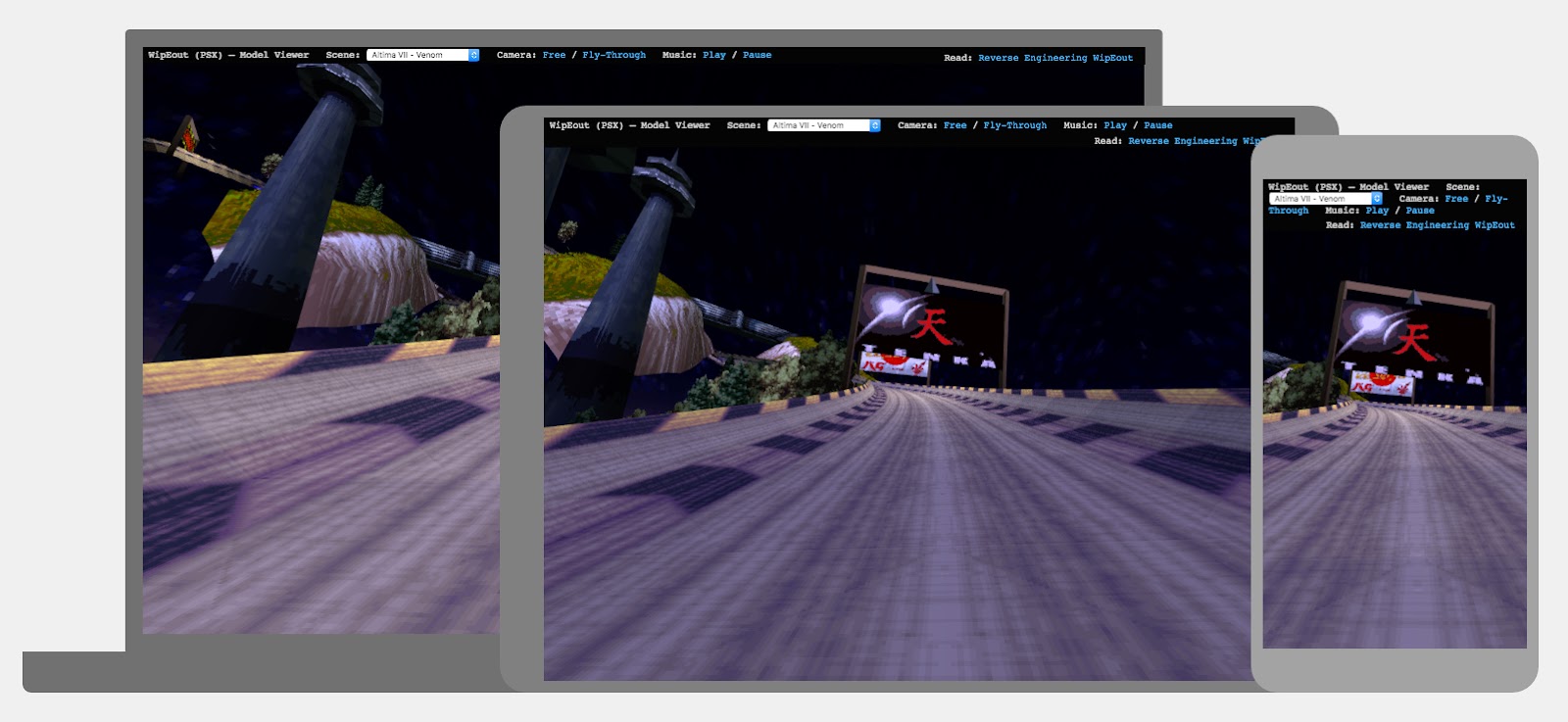Expand the Scene dropdown on the tablet
The height and width of the screenshot is (722, 1568).
click(x=824, y=125)
